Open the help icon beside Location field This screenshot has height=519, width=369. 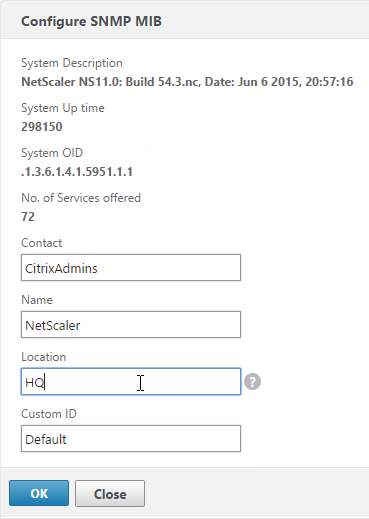[252, 382]
